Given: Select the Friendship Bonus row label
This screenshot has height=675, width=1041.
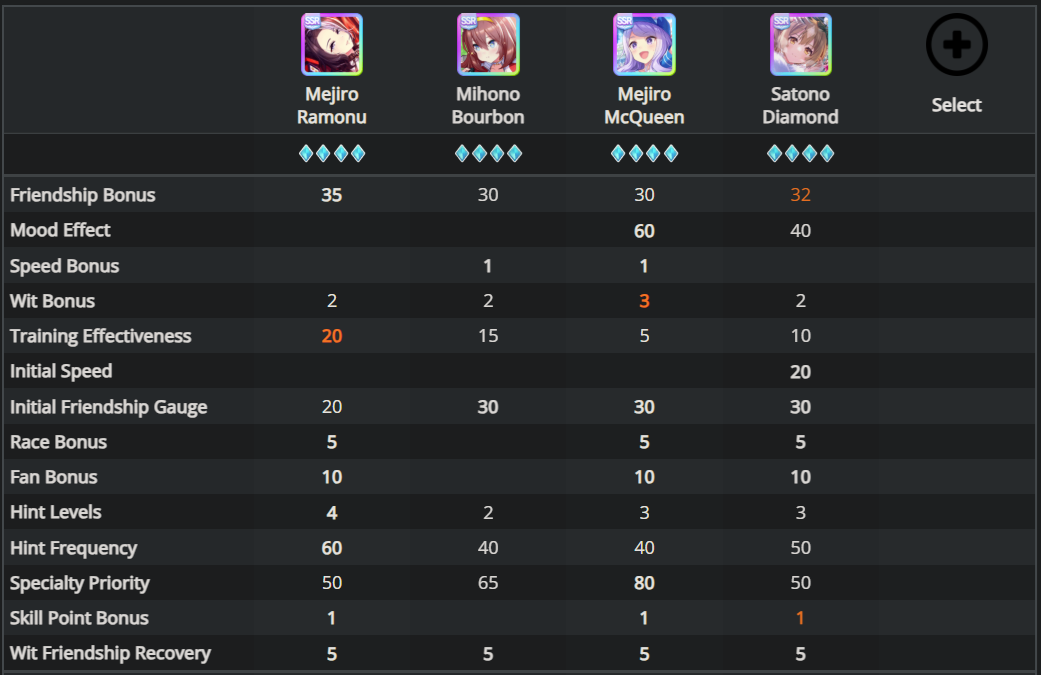Looking at the screenshot, I should click(x=82, y=195).
